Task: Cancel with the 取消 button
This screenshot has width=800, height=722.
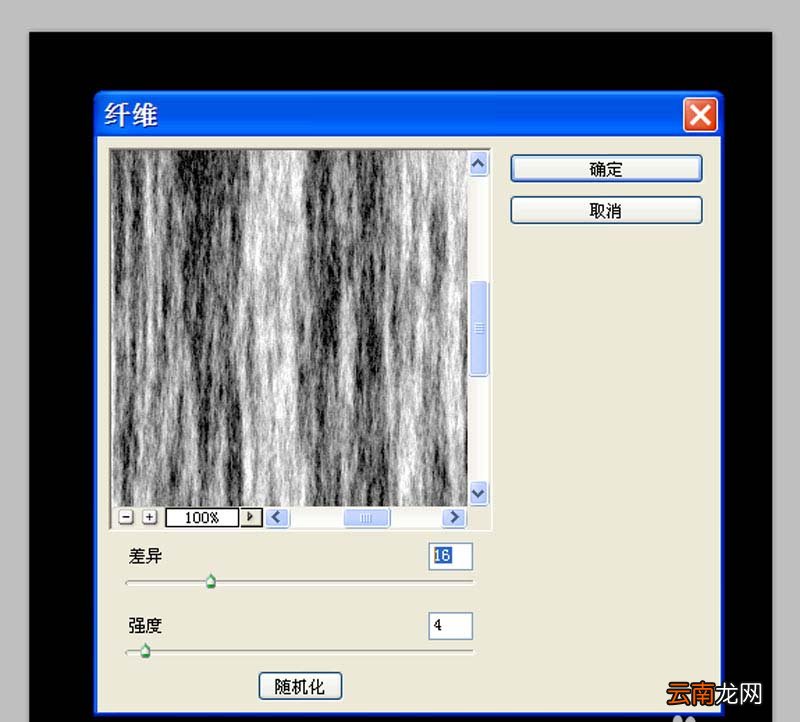Action: [x=606, y=210]
